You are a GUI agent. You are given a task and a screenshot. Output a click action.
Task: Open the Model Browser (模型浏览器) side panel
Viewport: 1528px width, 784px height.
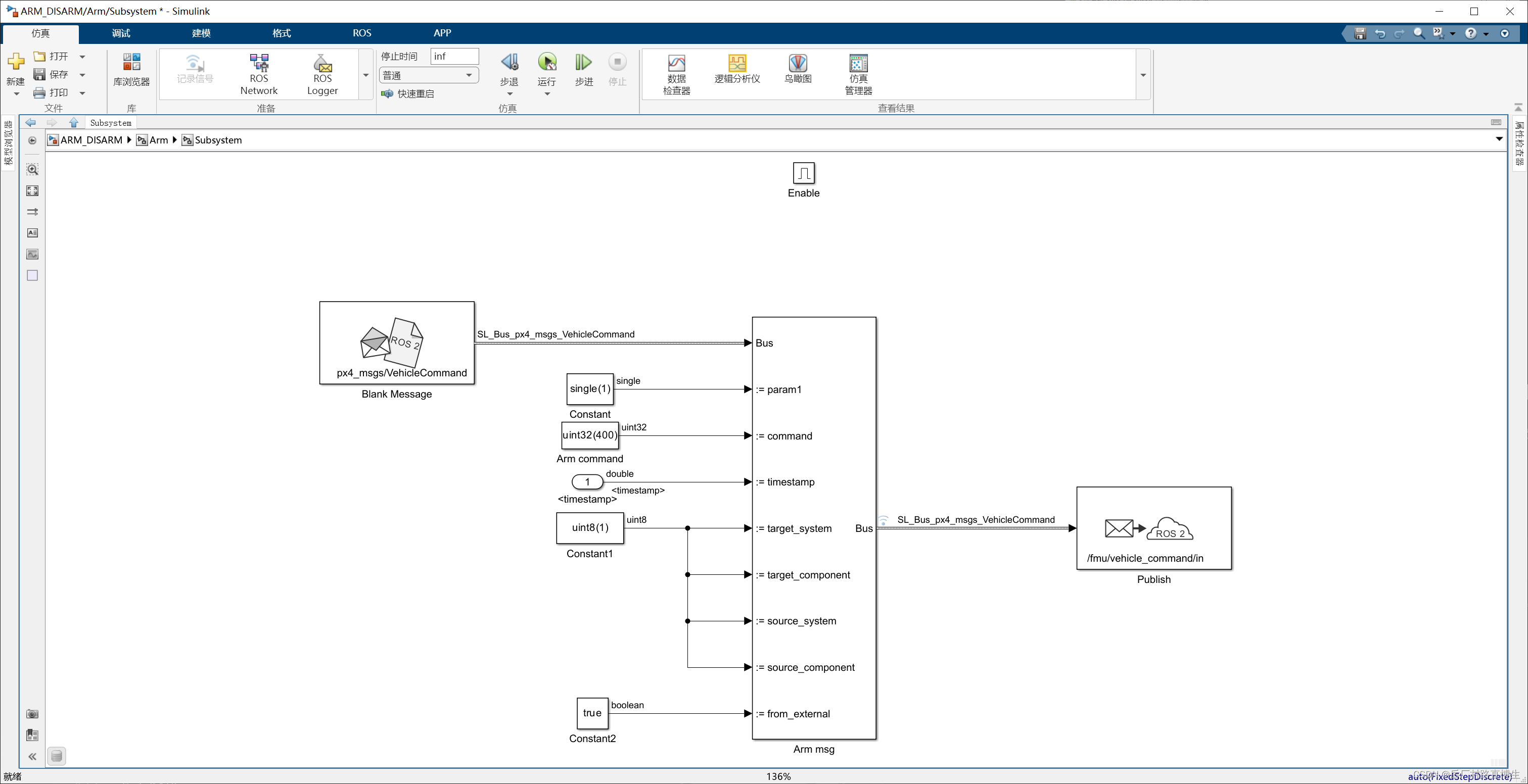coord(8,143)
